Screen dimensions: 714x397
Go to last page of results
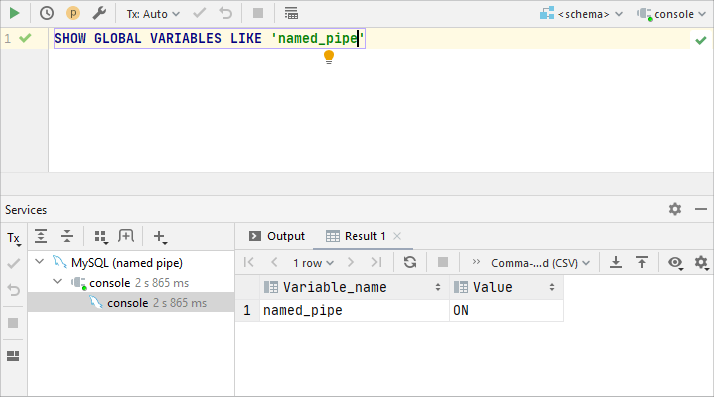[x=376, y=262]
